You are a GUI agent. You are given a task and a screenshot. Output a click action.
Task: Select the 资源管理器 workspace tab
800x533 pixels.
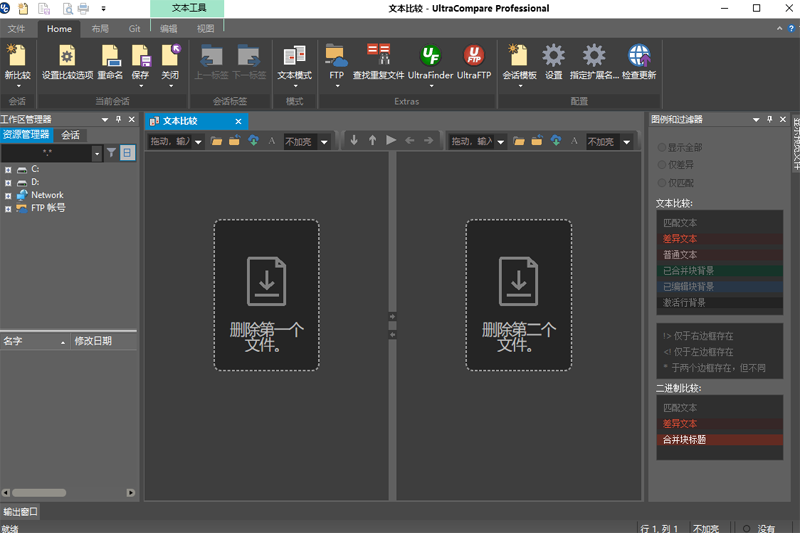[x=26, y=135]
